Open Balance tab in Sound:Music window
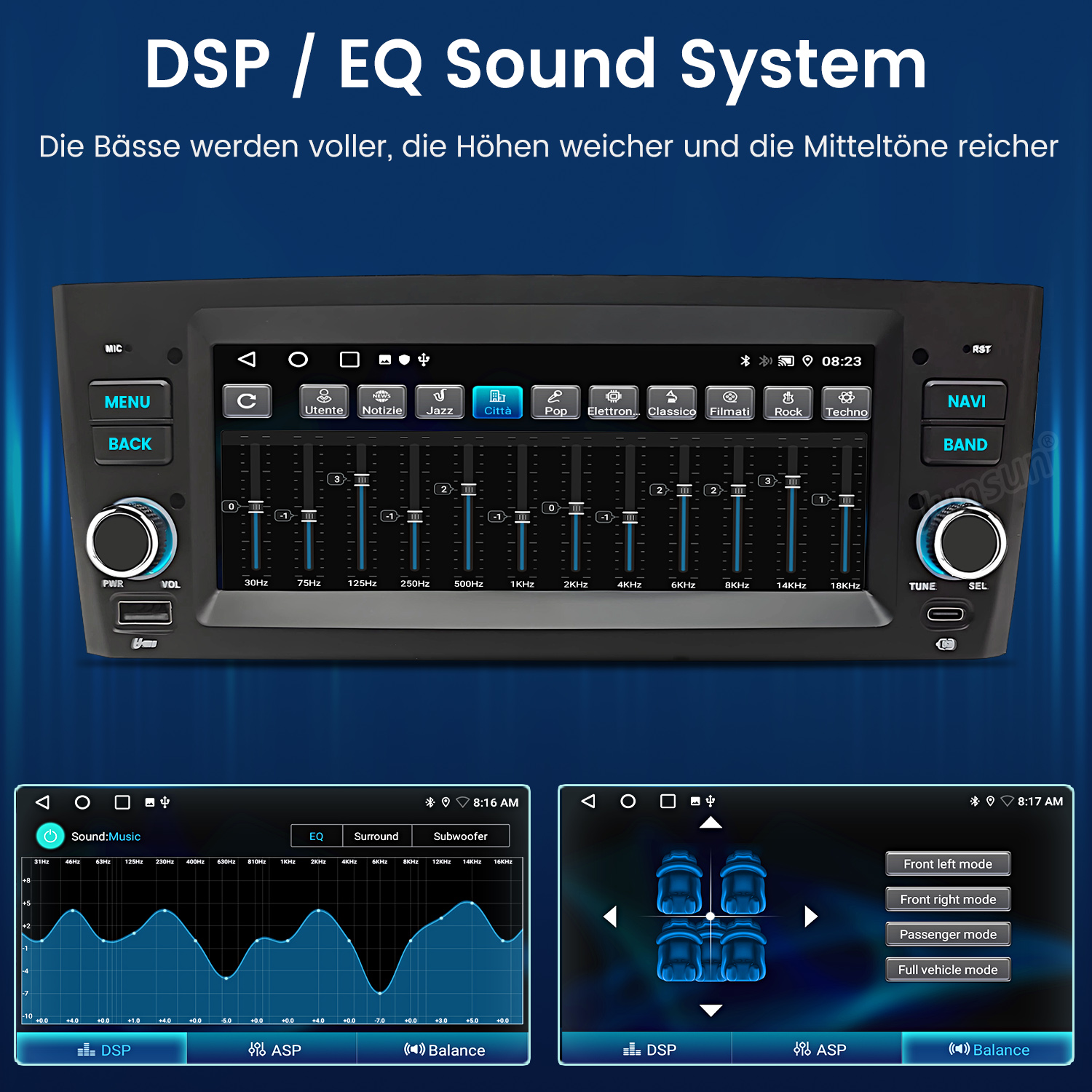 click(x=443, y=1049)
